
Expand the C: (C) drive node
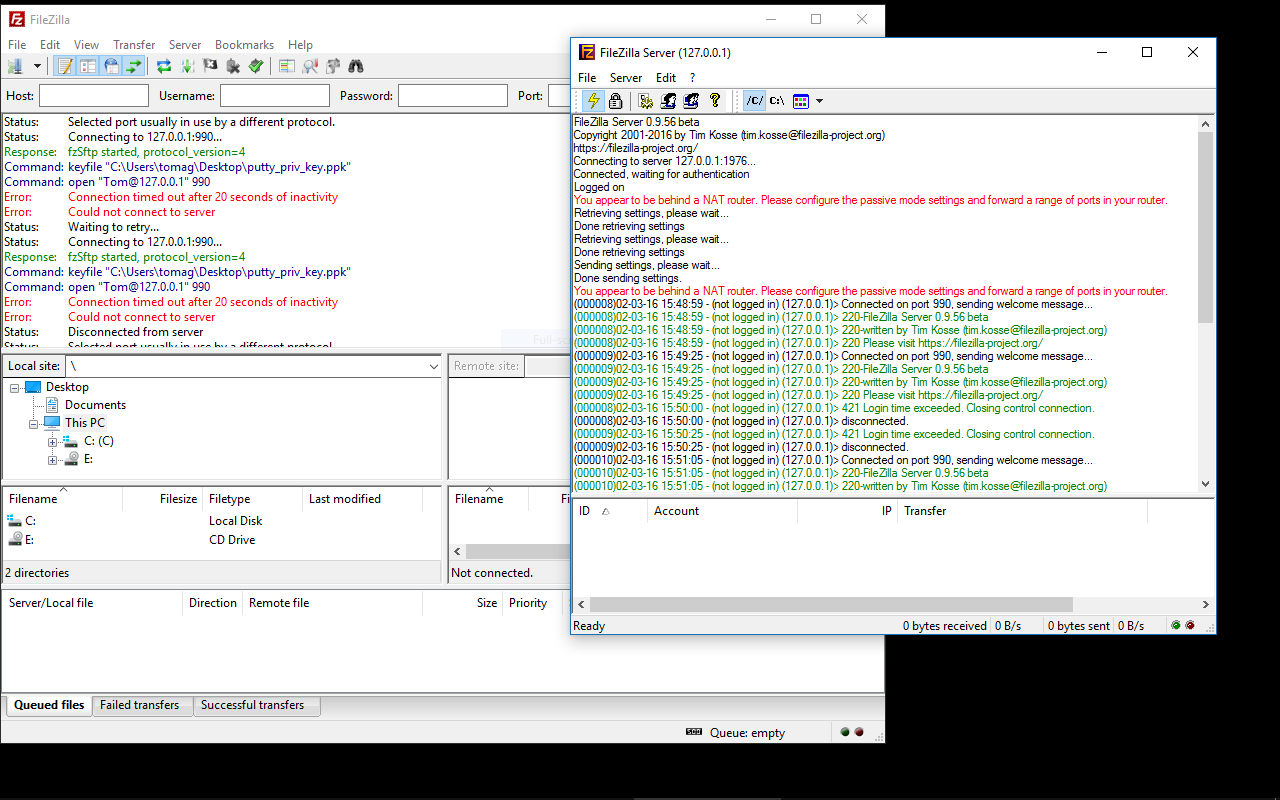click(53, 442)
